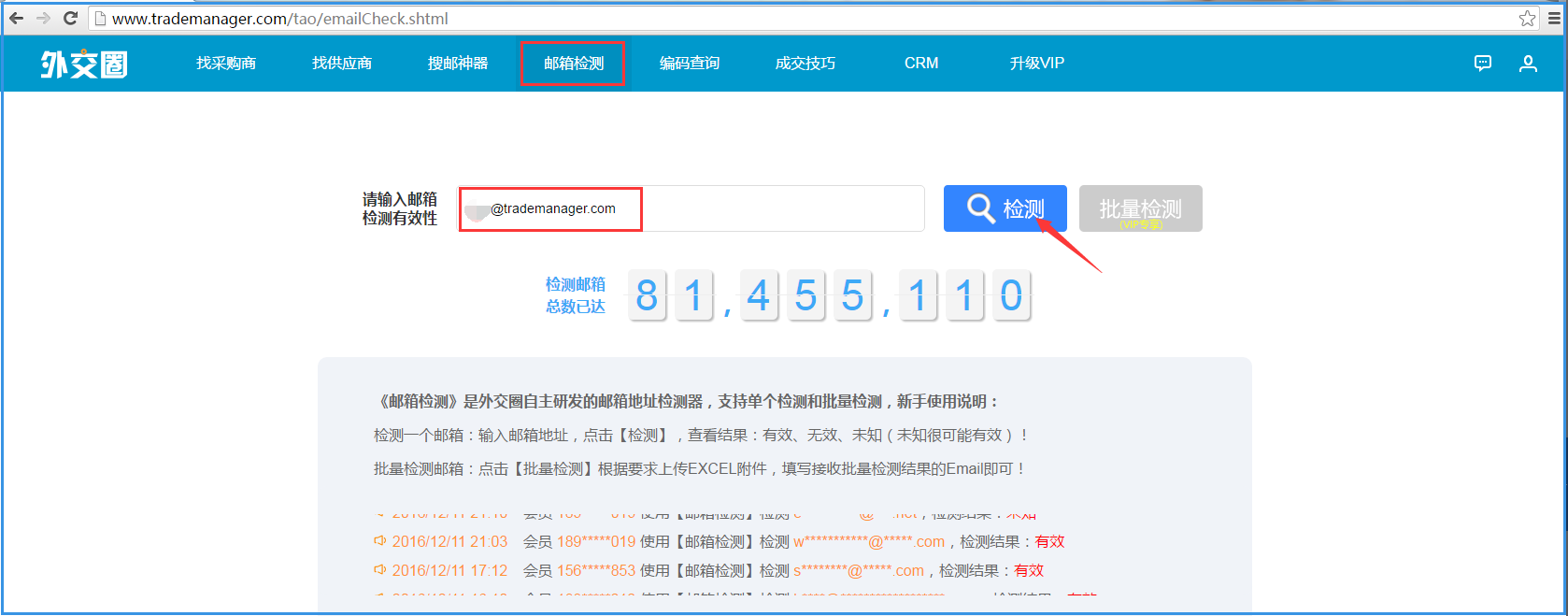Open the 找采购商 menu item
The height and width of the screenshot is (616, 1568).
coord(226,64)
